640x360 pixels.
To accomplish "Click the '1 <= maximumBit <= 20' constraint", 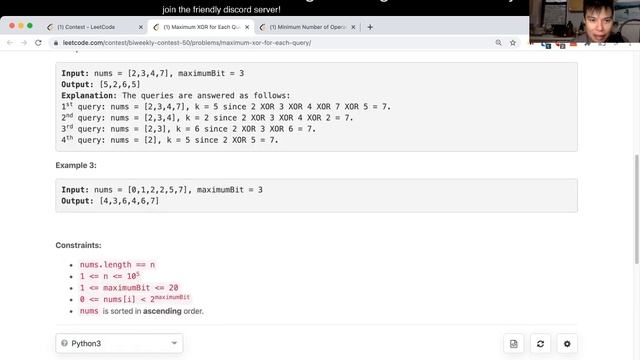I will [129, 288].
